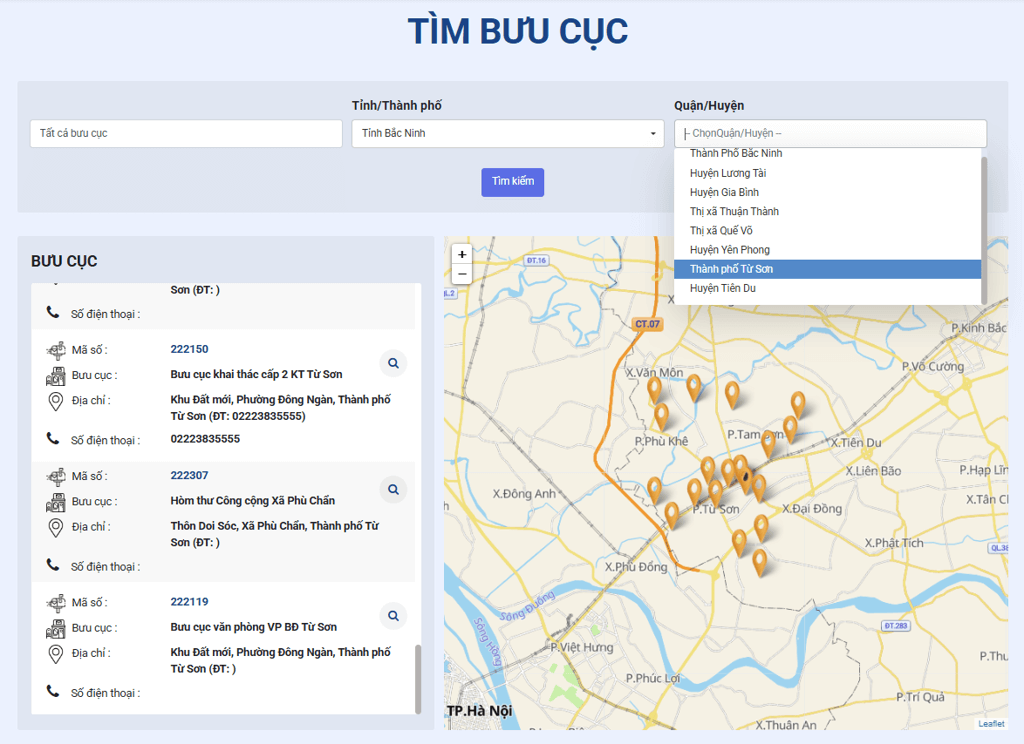Click the map marker near X.Văn Môn
This screenshot has height=744, width=1024.
point(655,388)
